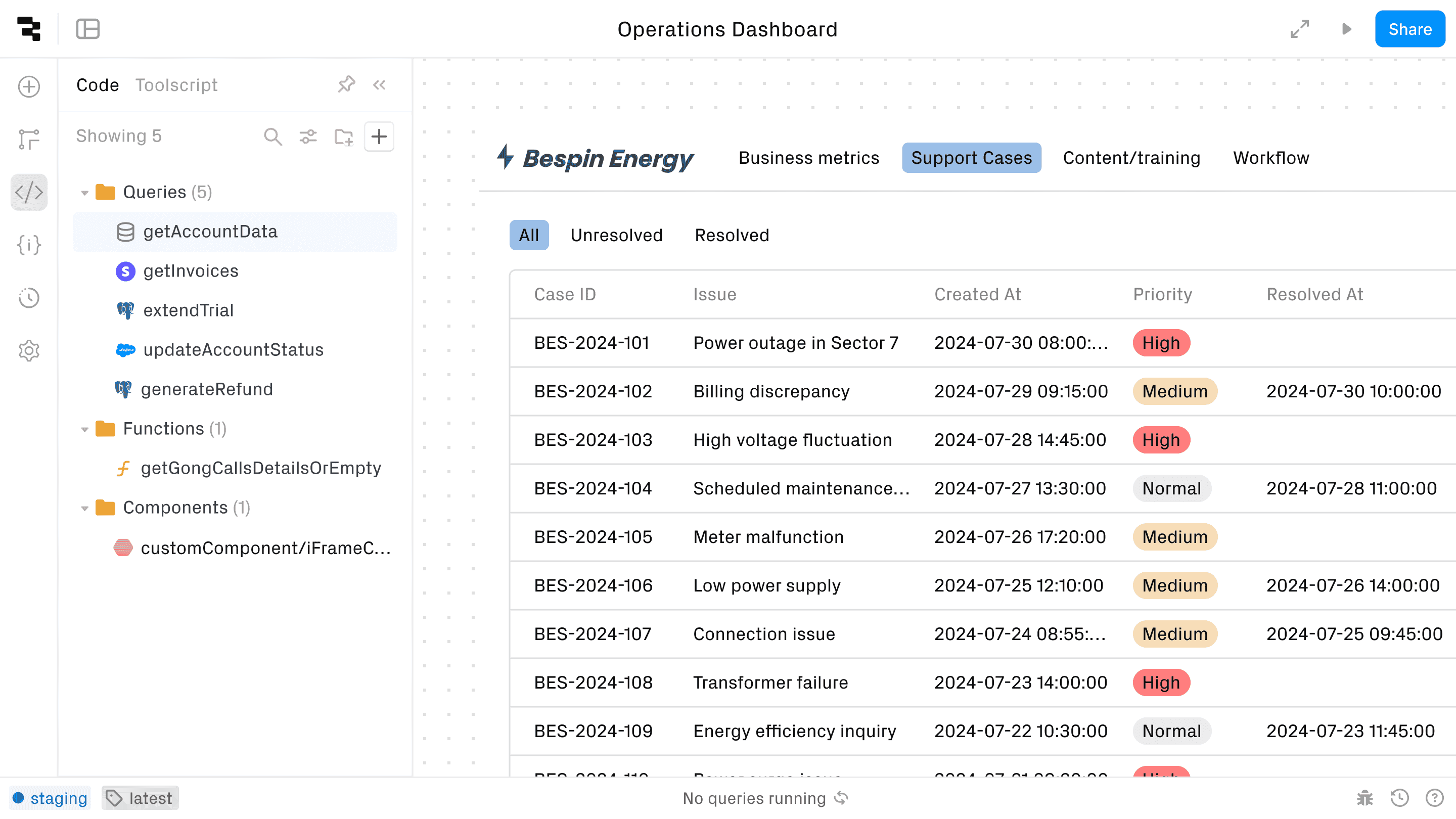Select the Code panel icon
This screenshot has width=1456, height=819.
(x=29, y=192)
